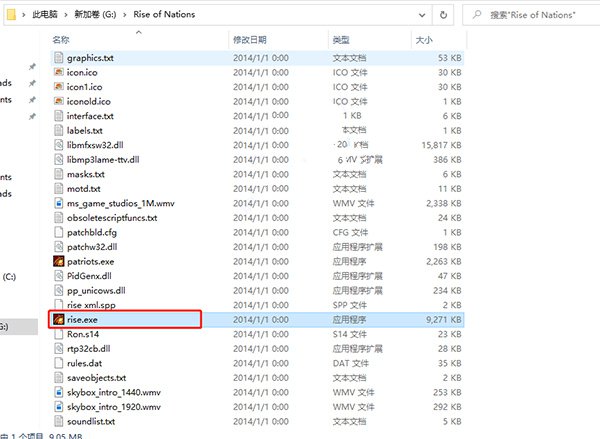Click the graphics.txt file icon
The width and height of the screenshot is (600, 439).
(x=59, y=58)
